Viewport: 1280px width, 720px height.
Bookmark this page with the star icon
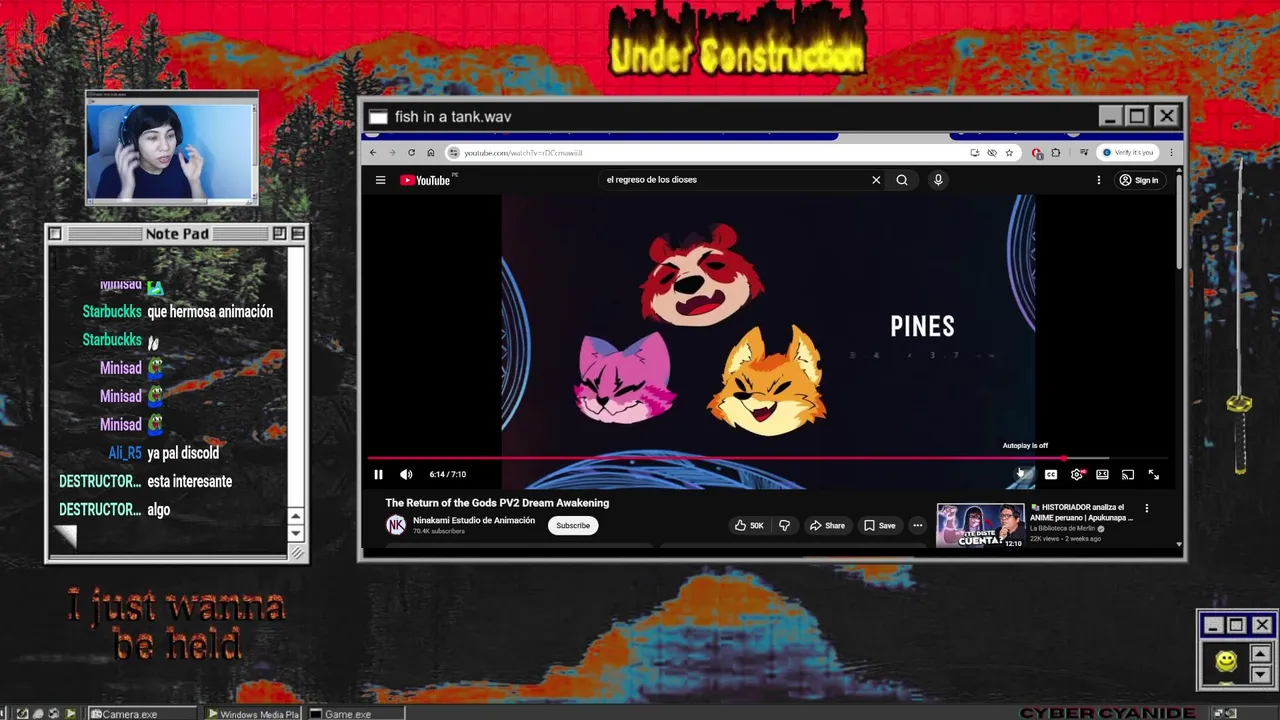1009,153
